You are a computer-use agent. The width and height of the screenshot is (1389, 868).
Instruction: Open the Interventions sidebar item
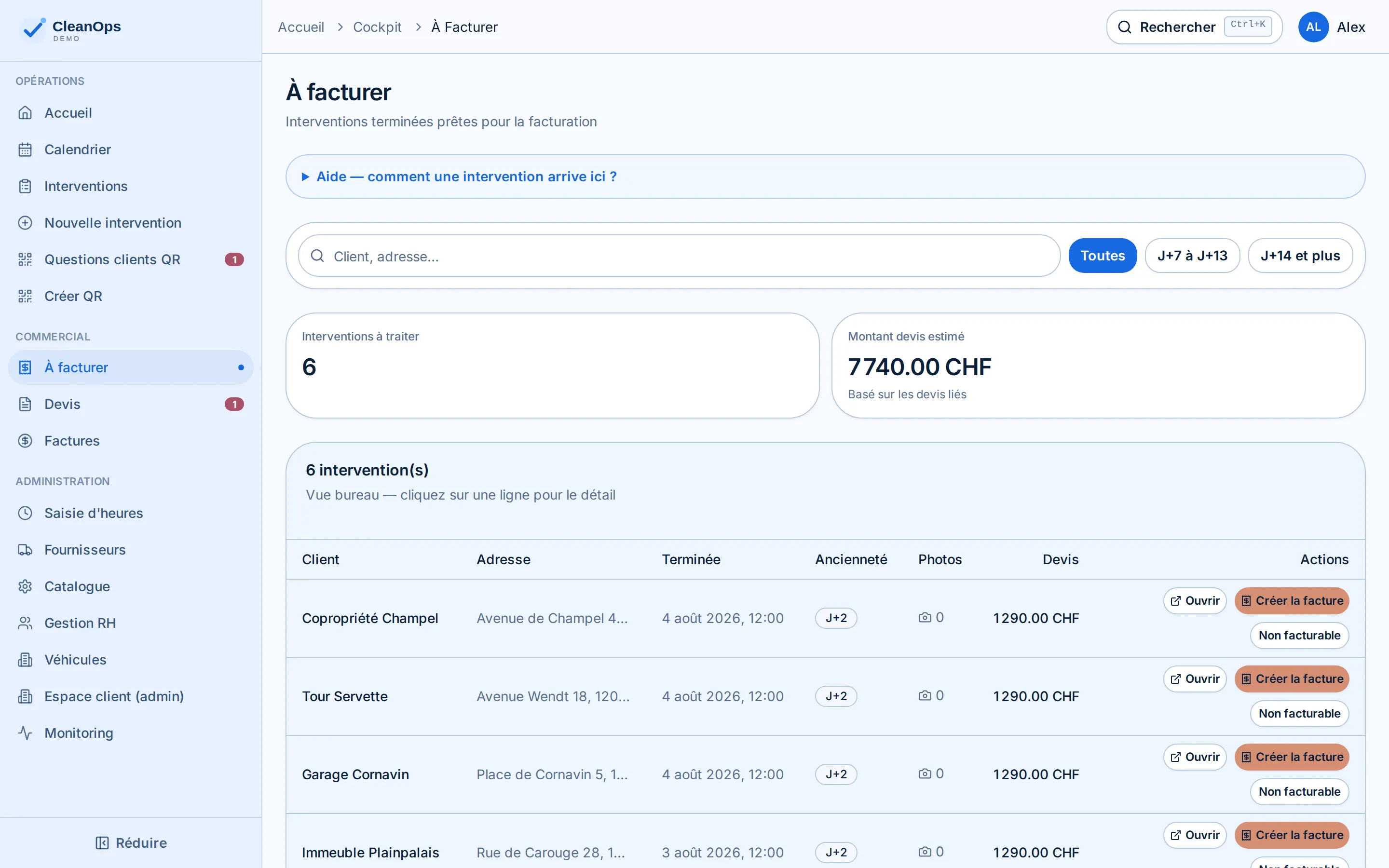coord(130,186)
